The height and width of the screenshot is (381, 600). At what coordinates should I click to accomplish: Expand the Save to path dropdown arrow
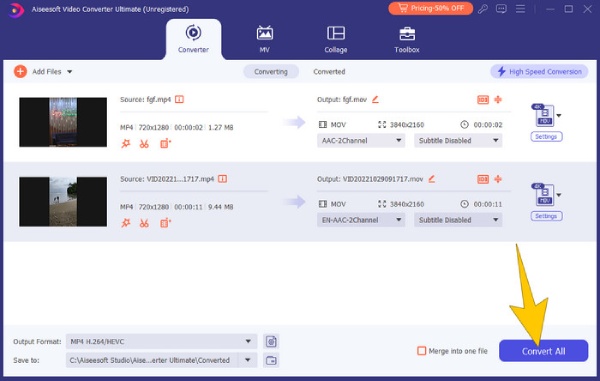click(248, 360)
